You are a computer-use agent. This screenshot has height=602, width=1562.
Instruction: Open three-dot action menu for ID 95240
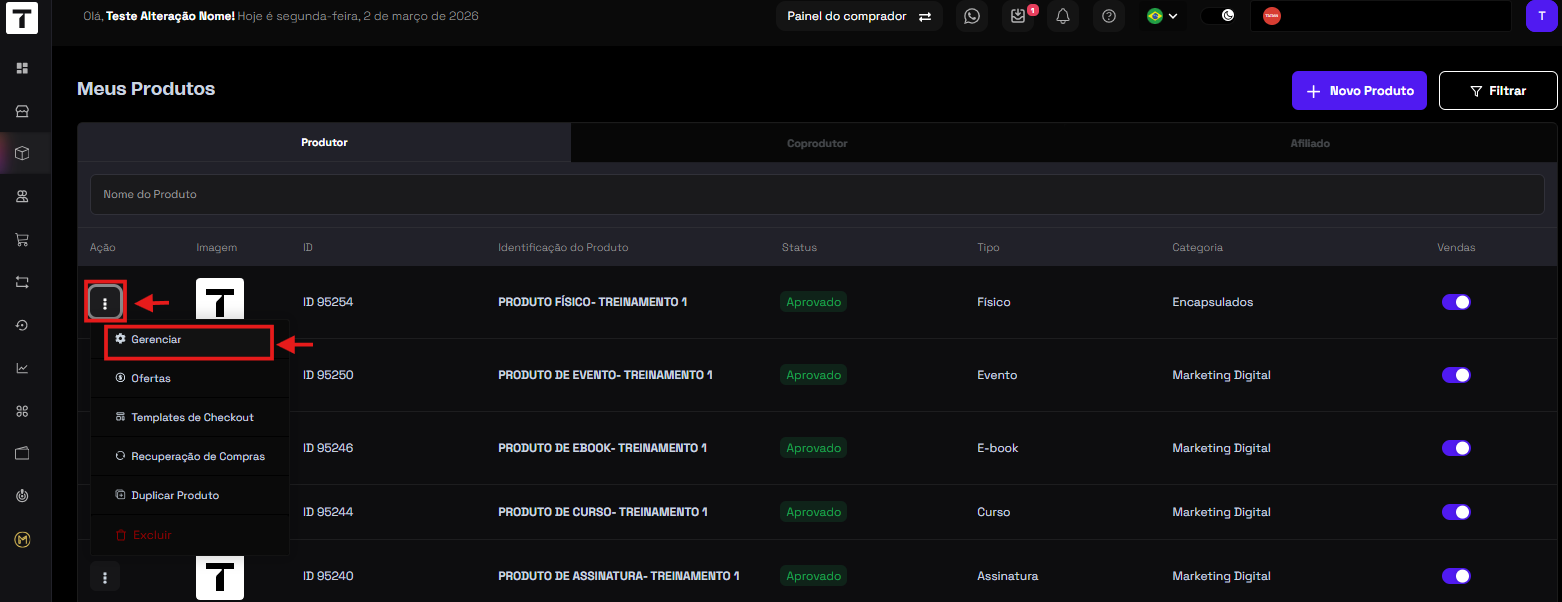[x=105, y=576]
